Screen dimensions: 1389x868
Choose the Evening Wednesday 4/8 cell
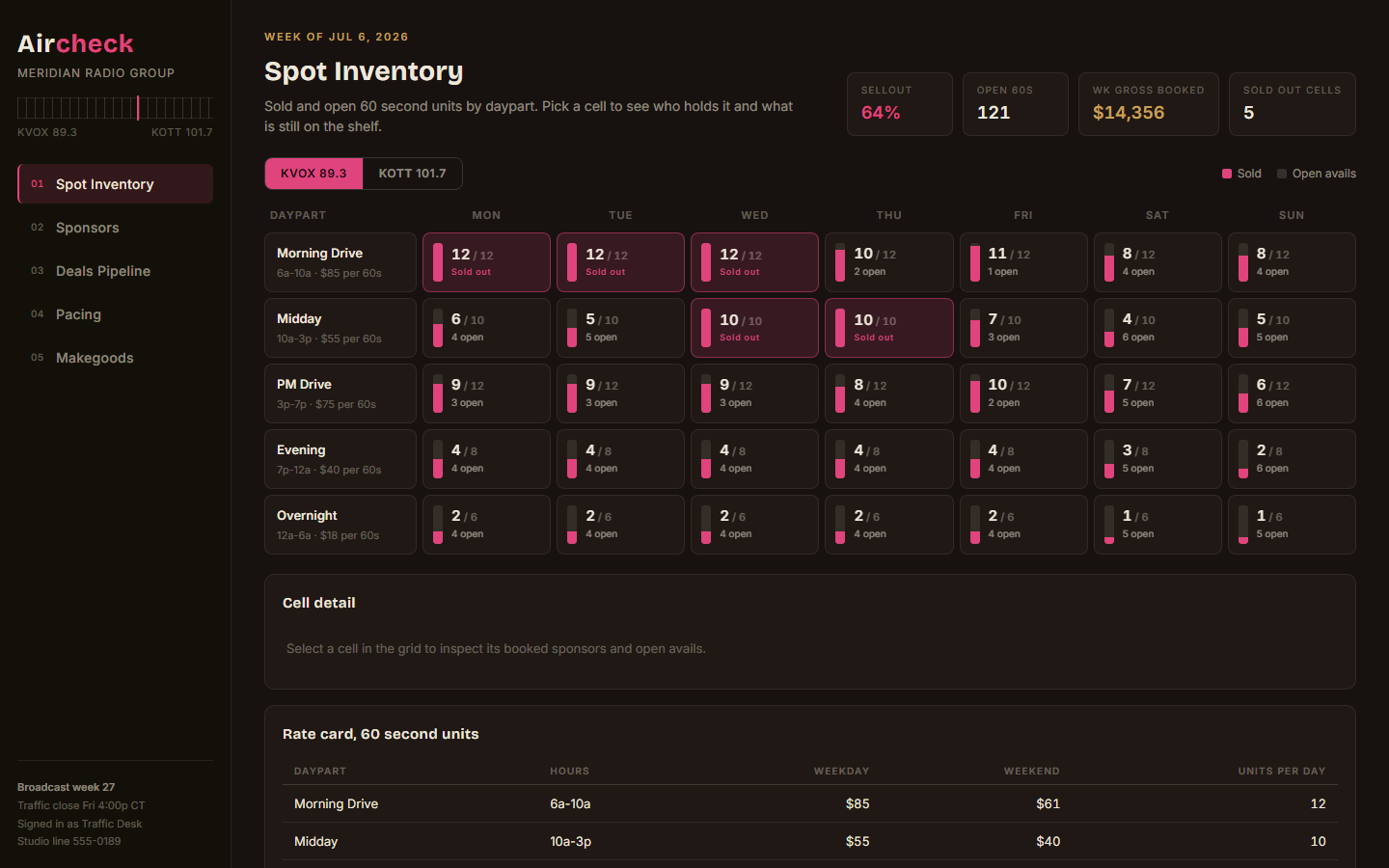754,459
